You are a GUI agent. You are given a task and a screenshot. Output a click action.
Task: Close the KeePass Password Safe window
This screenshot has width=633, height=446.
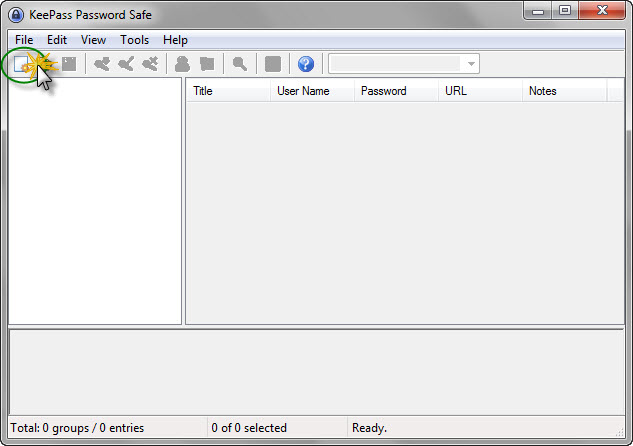pyautogui.click(x=602, y=10)
